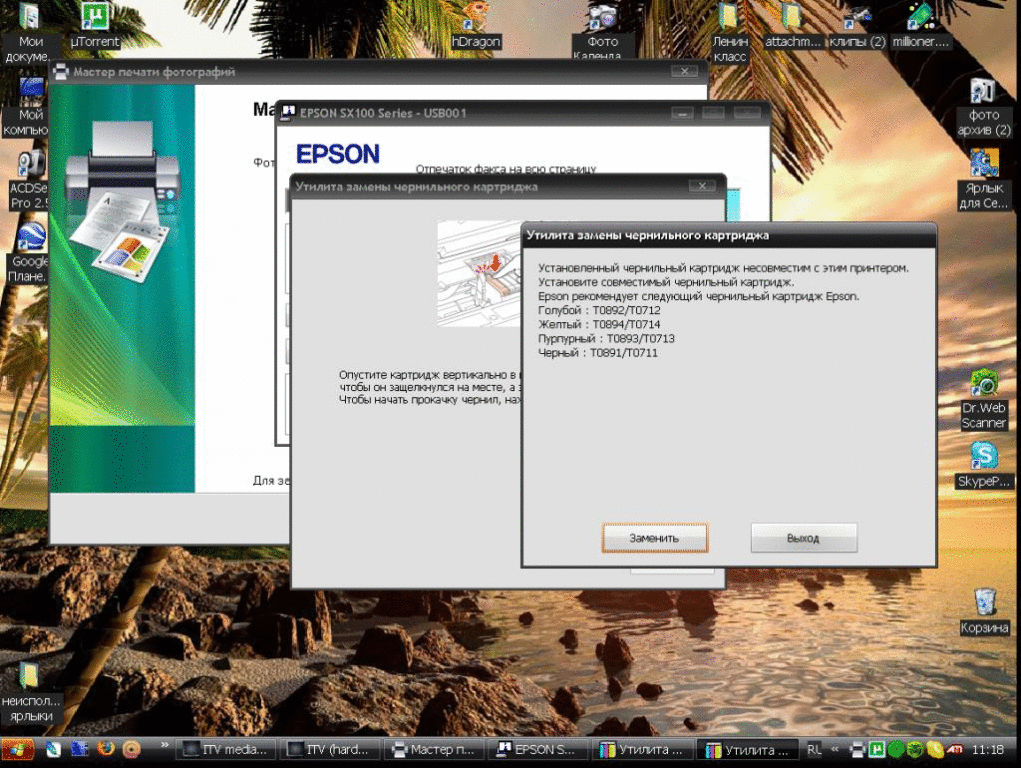Open the attachm... folder on the desktop
Image resolution: width=1021 pixels, height=768 pixels.
click(x=792, y=26)
